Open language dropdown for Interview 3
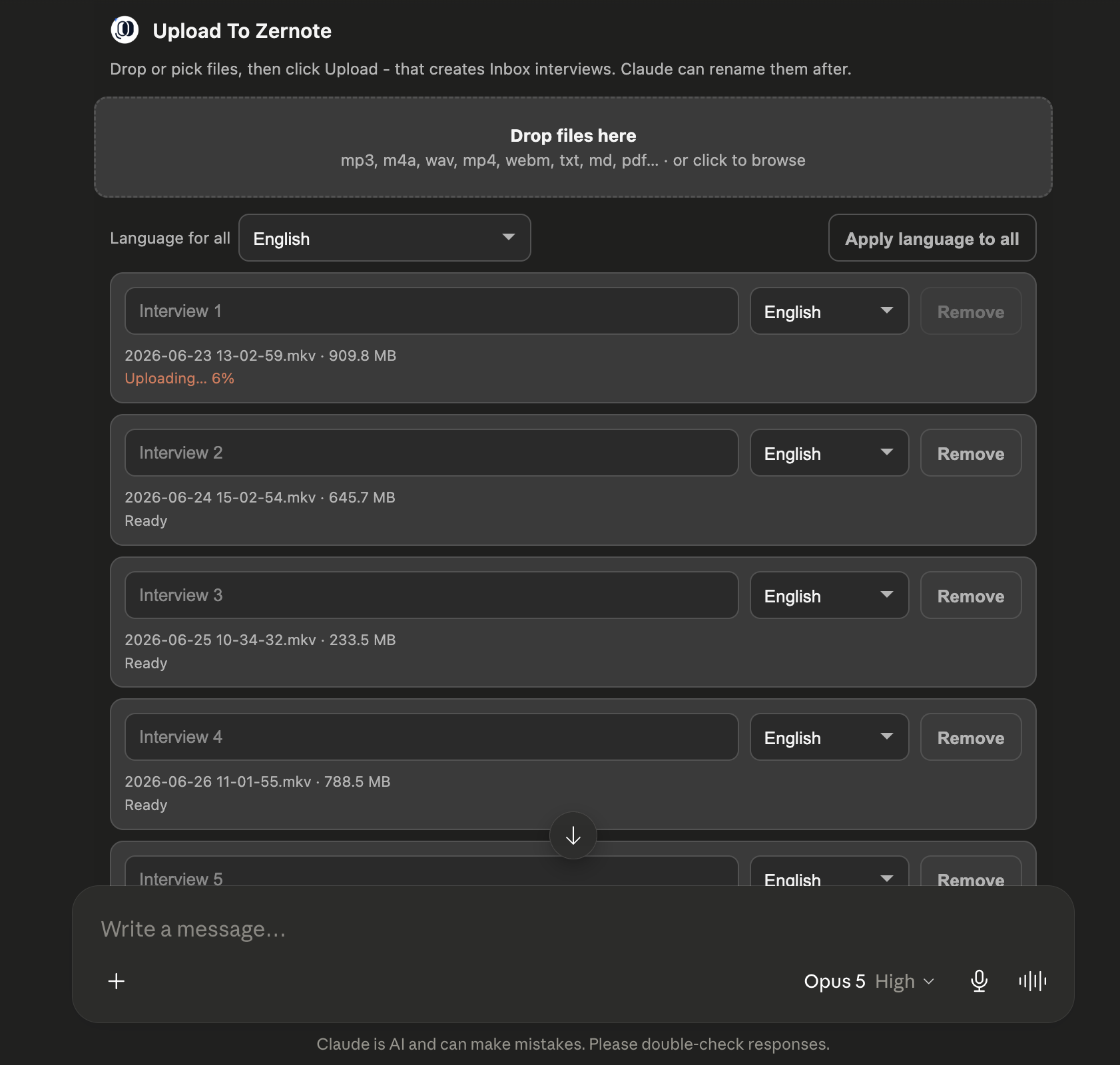This screenshot has width=1120, height=1065. [x=829, y=595]
